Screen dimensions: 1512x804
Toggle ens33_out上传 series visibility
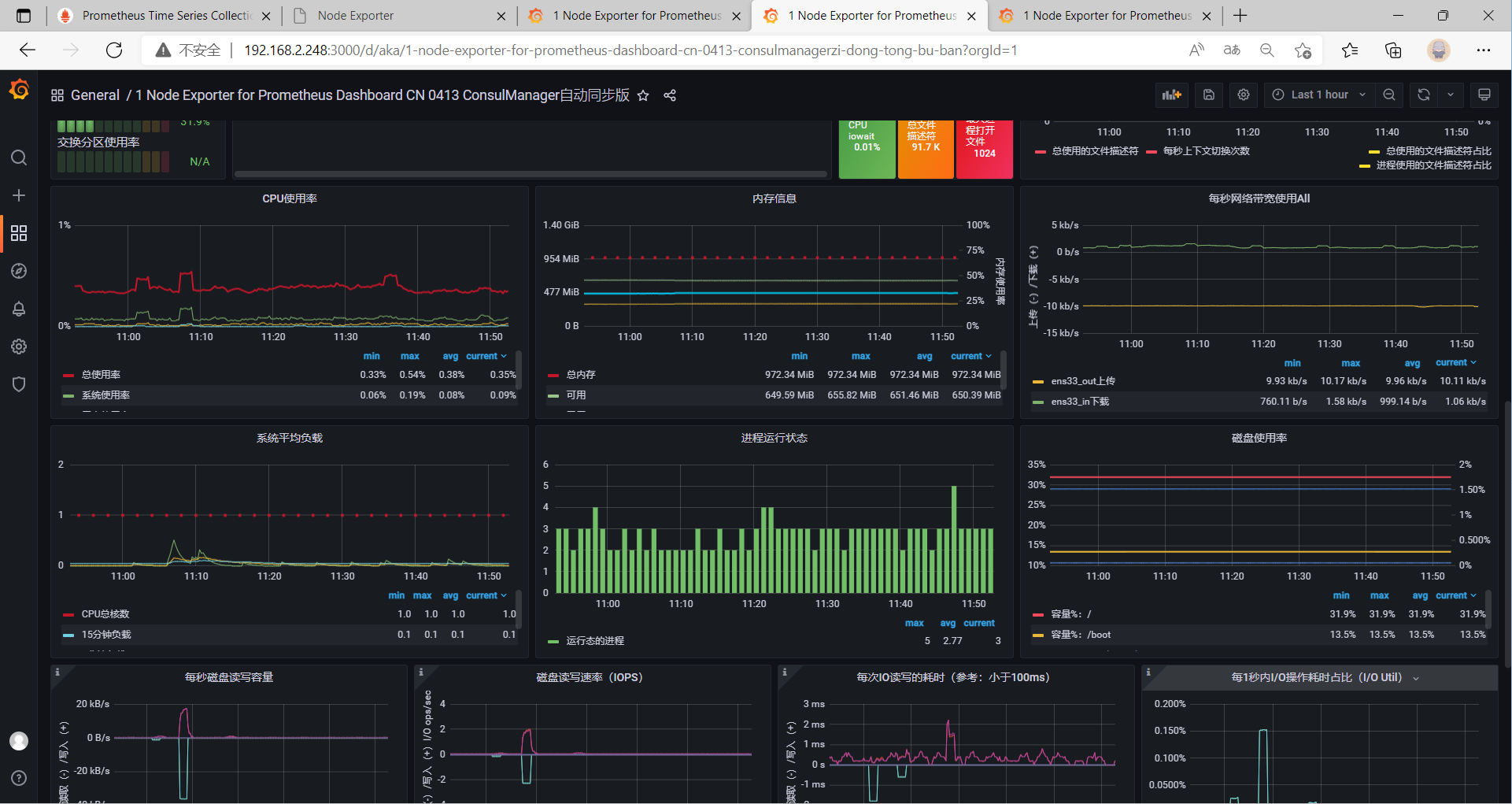point(1083,381)
